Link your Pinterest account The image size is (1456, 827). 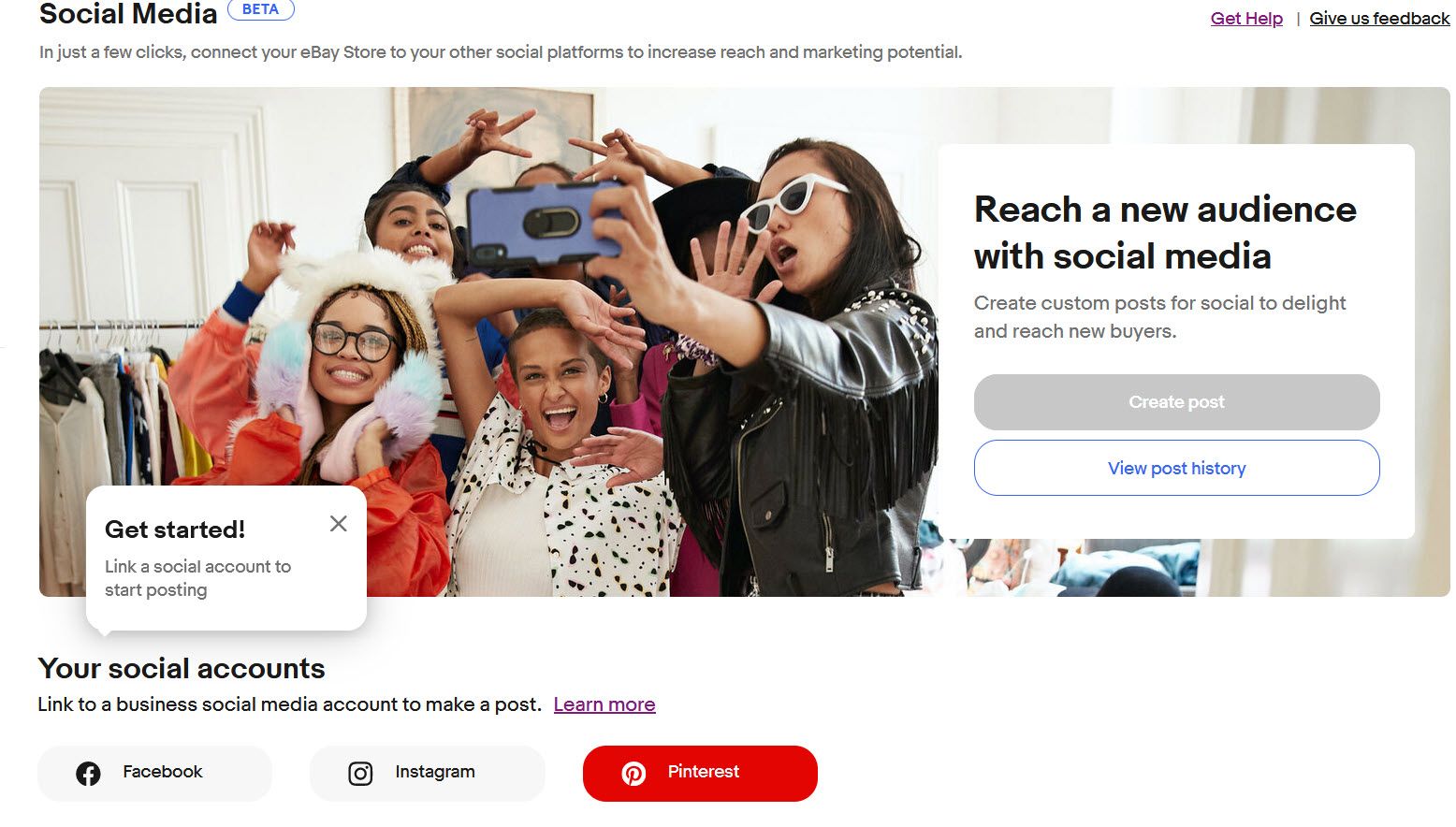[x=700, y=774]
